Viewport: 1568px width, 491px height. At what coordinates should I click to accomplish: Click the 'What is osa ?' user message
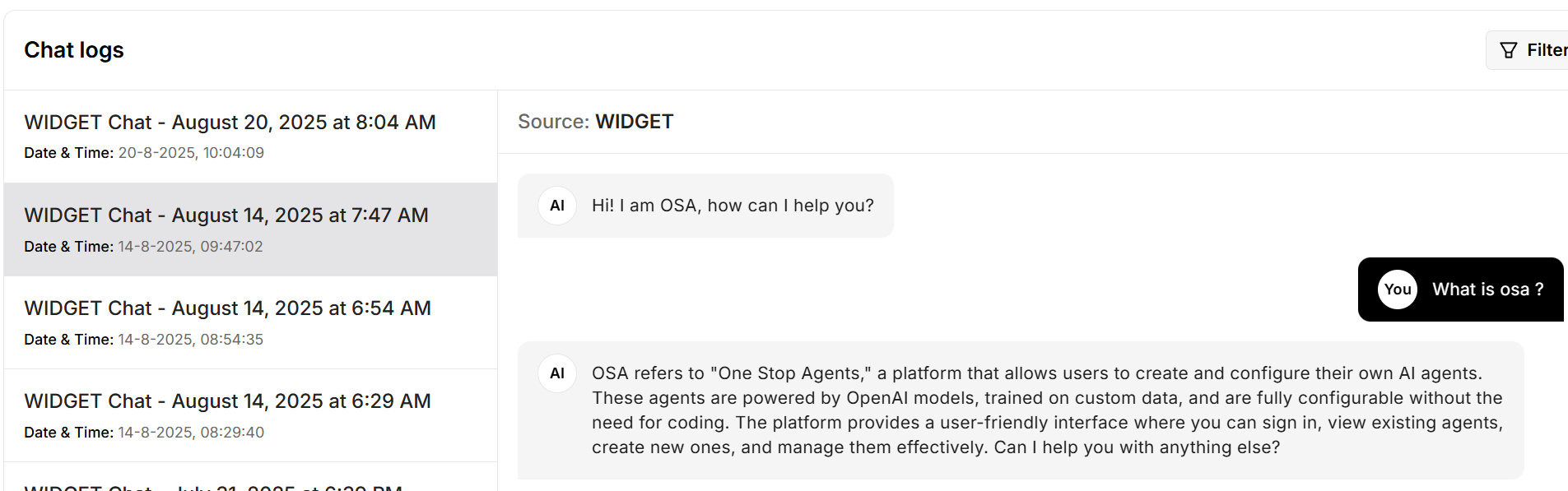tap(1487, 290)
